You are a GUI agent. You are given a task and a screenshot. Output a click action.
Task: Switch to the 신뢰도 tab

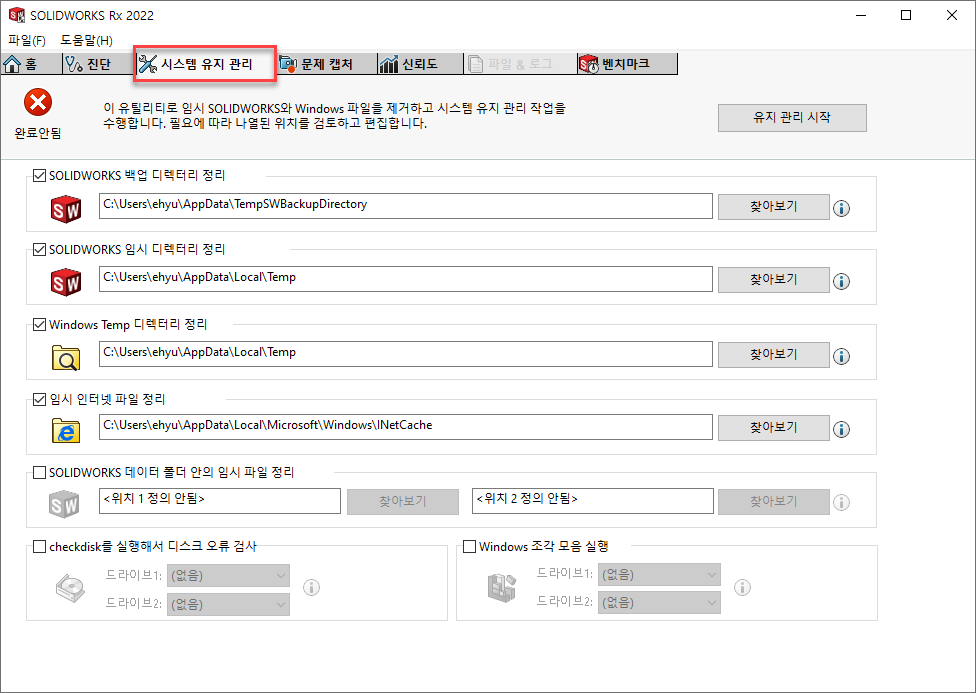click(x=420, y=64)
